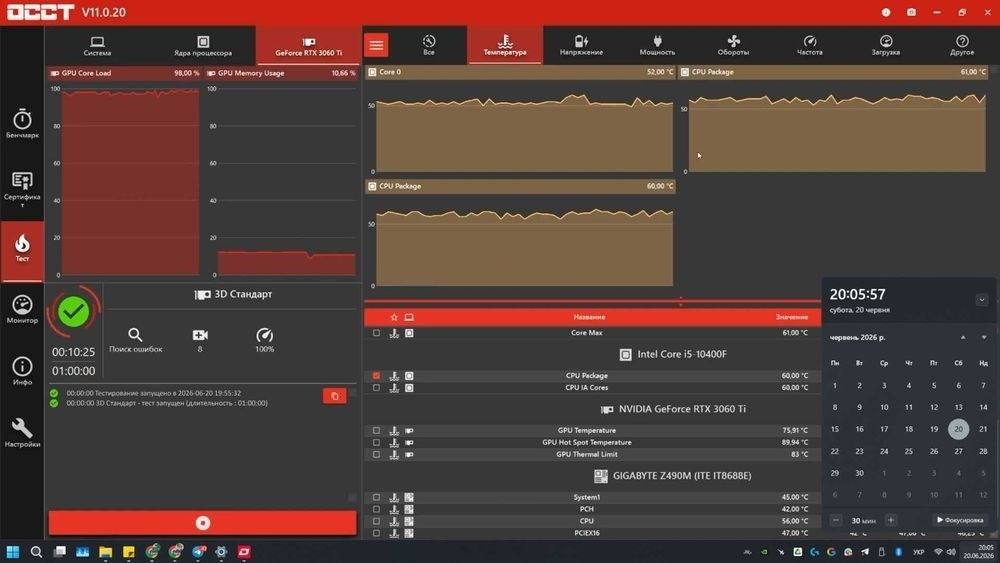Click the GPU card icon in GPU Thermal Limit row
The width and height of the screenshot is (1000, 563).
(x=409, y=455)
